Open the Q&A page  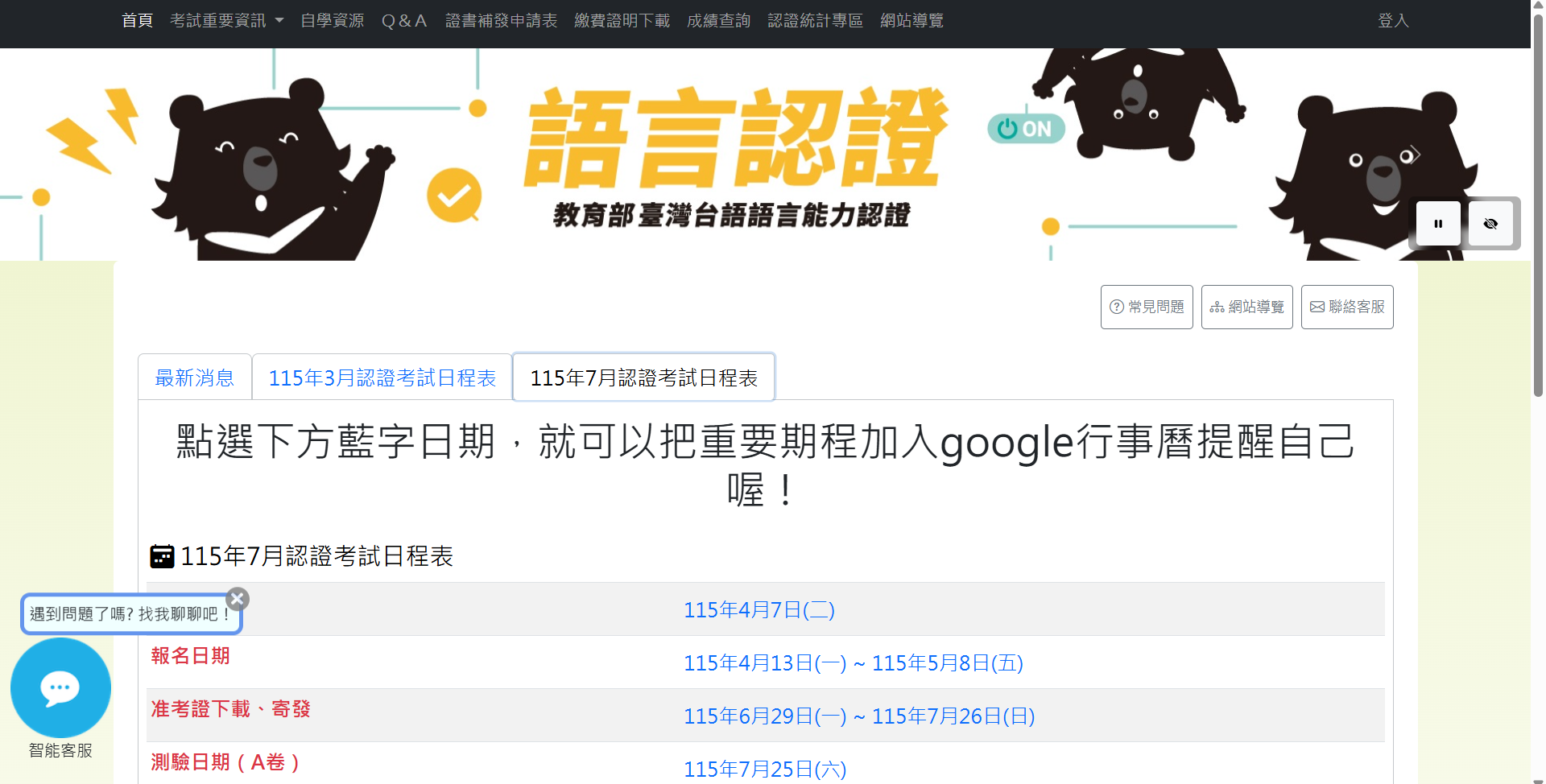[x=404, y=20]
